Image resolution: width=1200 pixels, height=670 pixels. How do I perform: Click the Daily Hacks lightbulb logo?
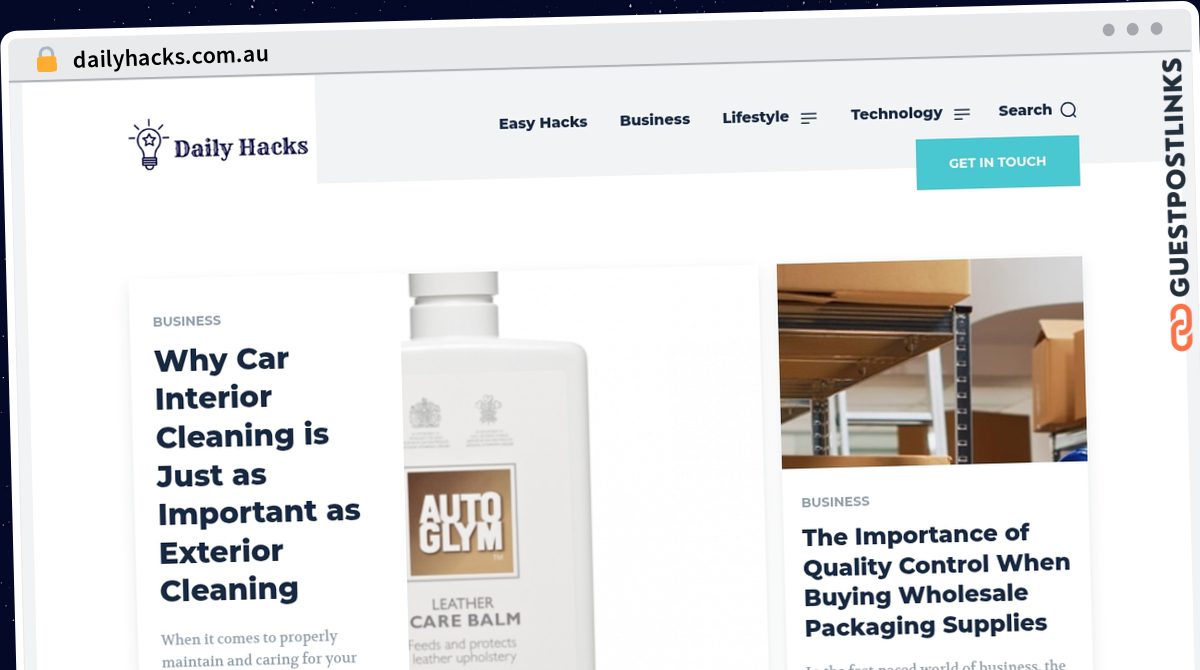click(x=149, y=146)
